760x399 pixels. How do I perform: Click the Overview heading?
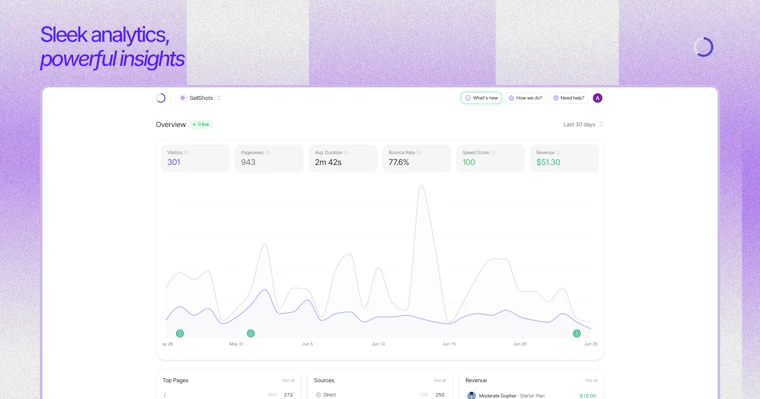coord(171,125)
